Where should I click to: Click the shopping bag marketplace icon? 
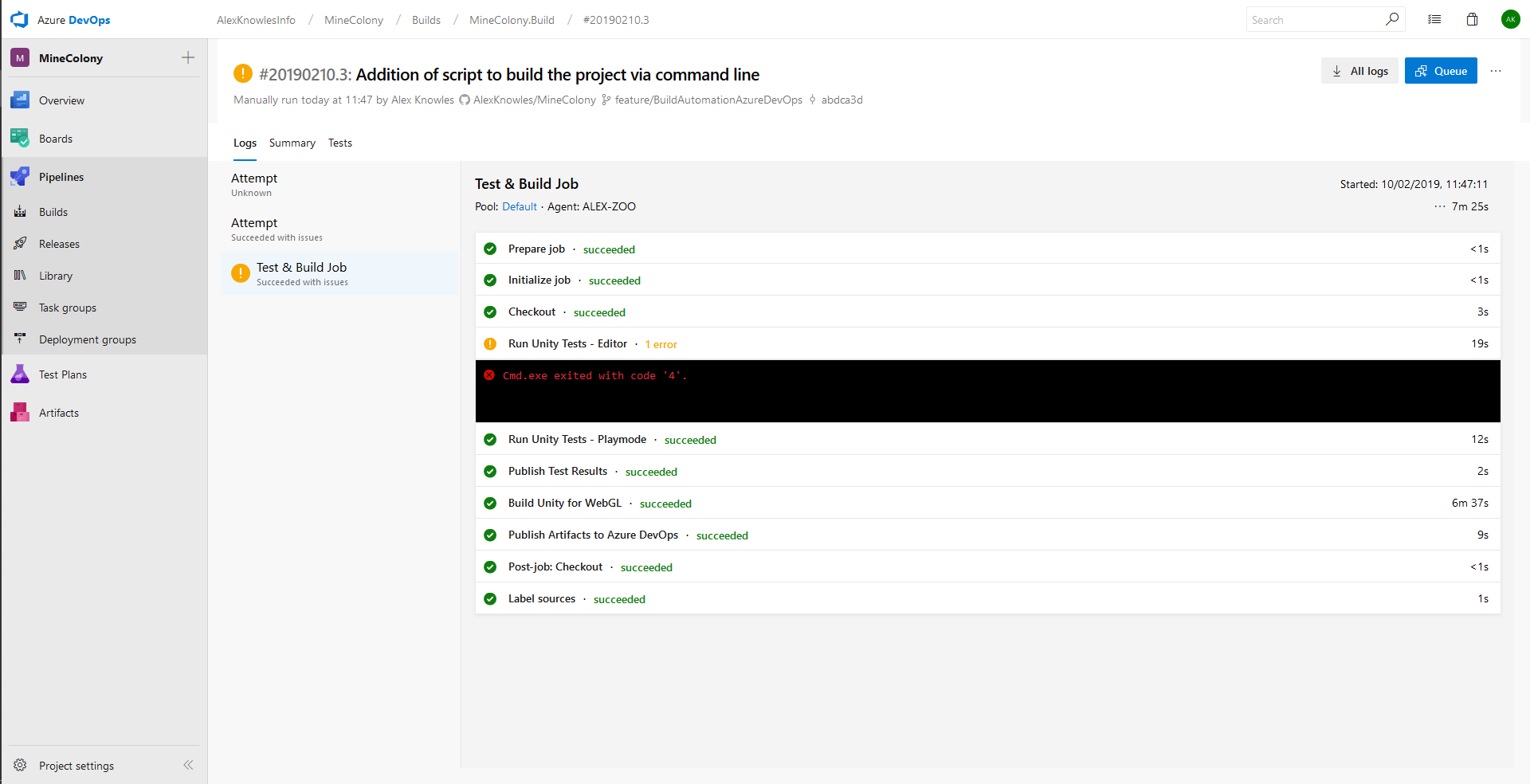click(1472, 20)
